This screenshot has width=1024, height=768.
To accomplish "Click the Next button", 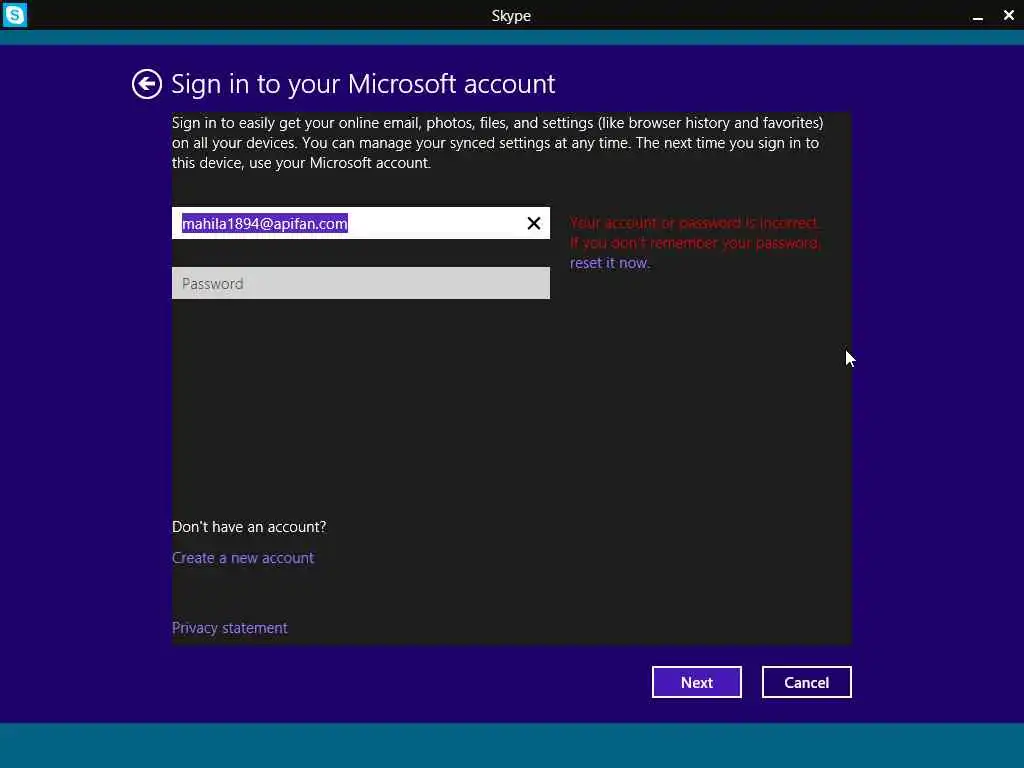I will 696,682.
